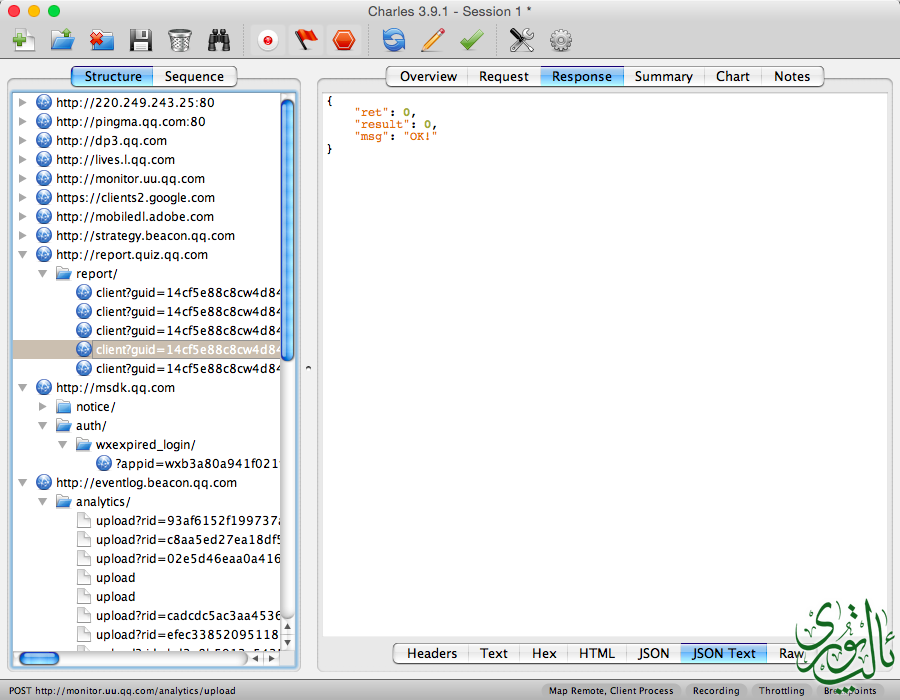Viewport: 900px width, 700px height.
Task: Open Tools via wrench icon
Action: [x=521, y=40]
